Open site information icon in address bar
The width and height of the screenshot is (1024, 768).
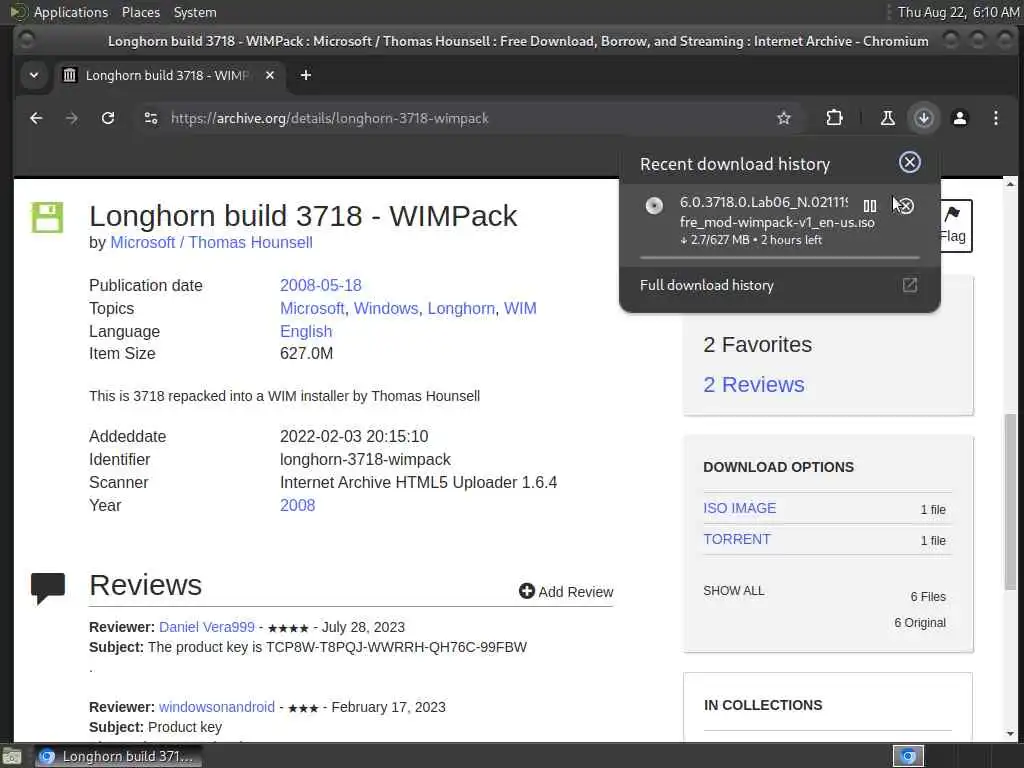(151, 118)
